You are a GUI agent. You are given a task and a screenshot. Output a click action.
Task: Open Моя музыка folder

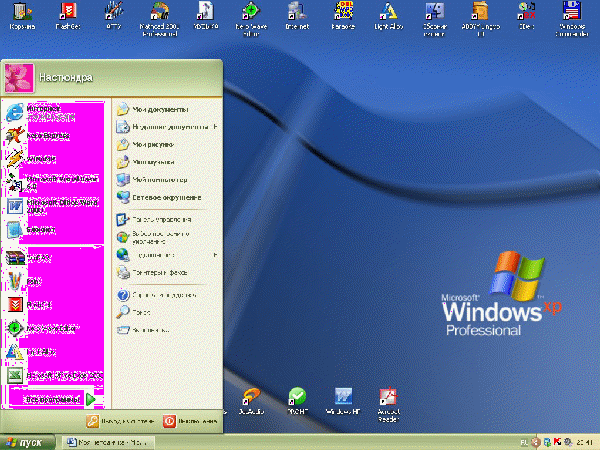pos(167,162)
